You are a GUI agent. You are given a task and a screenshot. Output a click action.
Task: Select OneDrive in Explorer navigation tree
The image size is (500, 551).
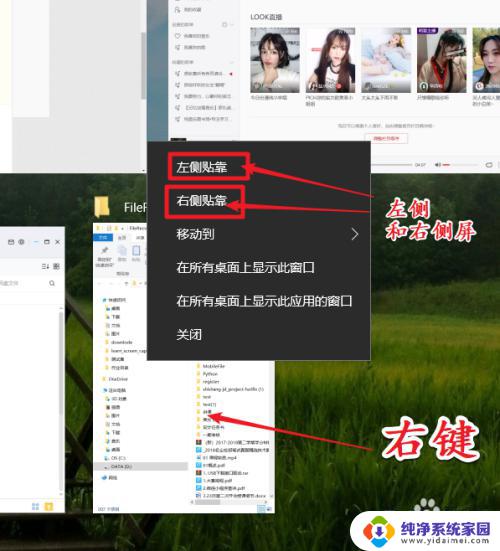tap(115, 379)
